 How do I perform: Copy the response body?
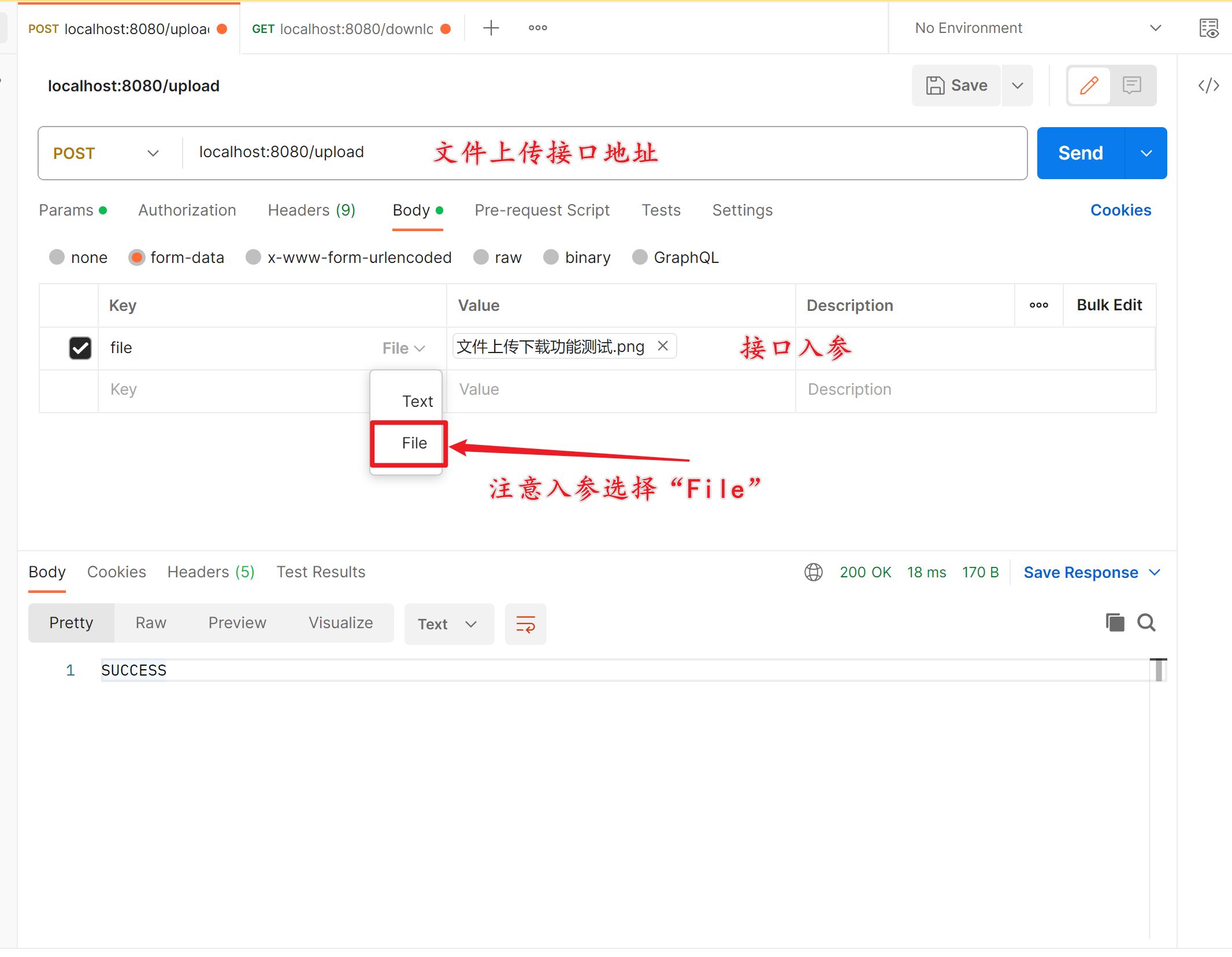[1115, 622]
